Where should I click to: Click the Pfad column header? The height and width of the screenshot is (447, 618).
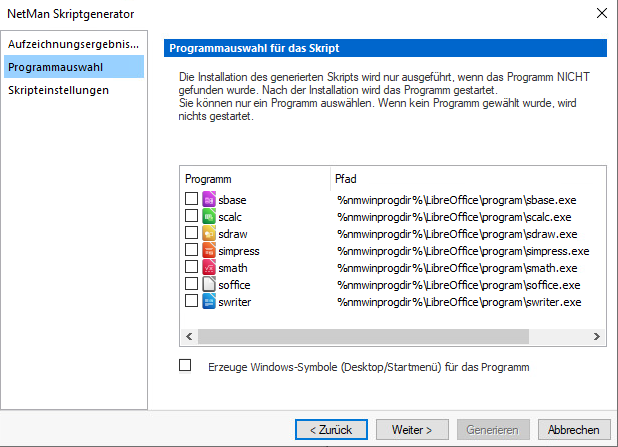tap(468, 179)
